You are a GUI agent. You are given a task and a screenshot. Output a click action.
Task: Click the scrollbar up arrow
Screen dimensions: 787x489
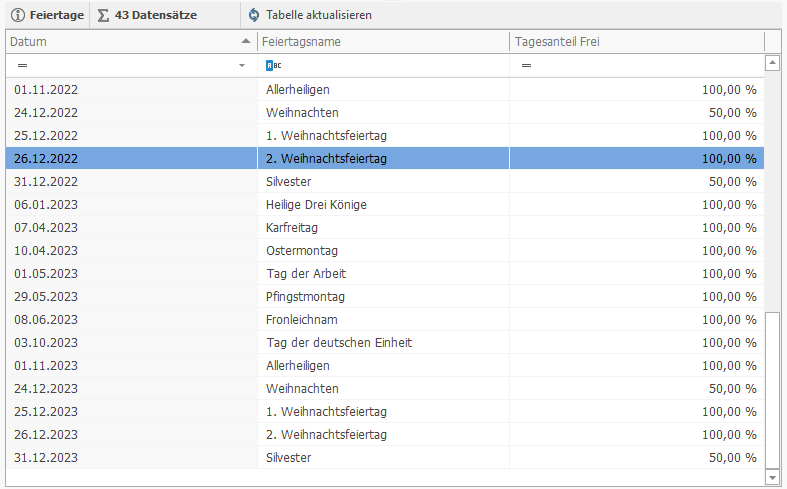click(x=772, y=63)
